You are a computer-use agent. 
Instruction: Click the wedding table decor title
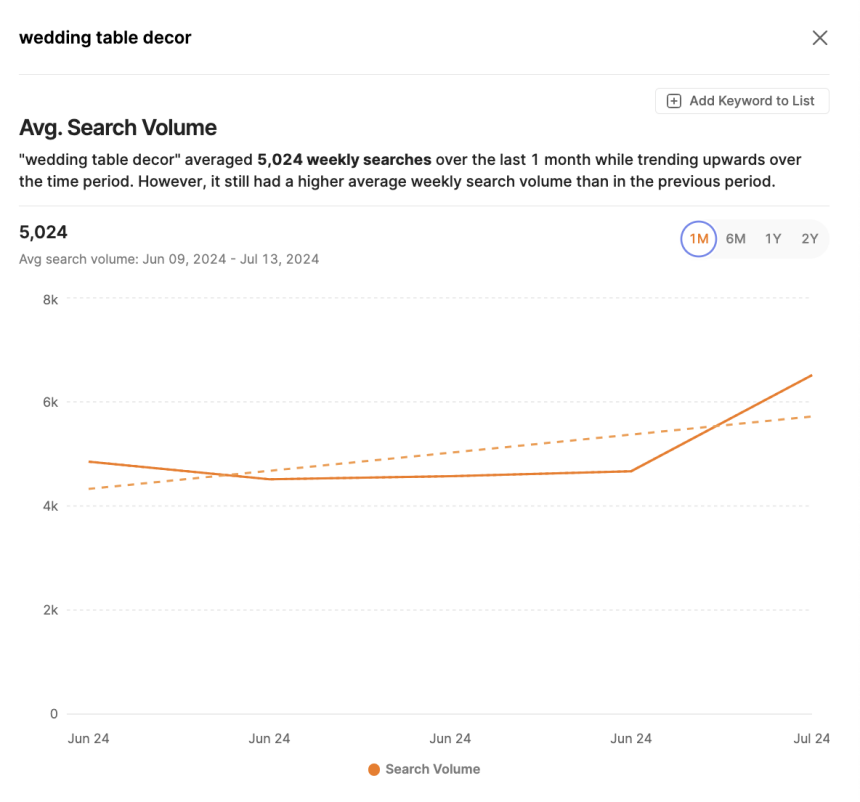105,38
